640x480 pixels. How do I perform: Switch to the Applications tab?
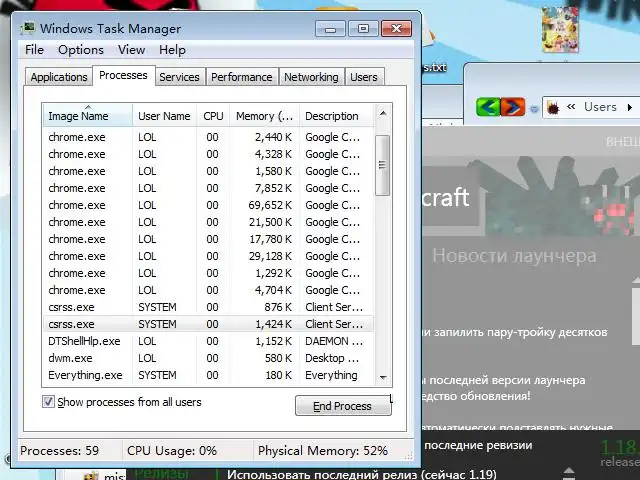59,77
